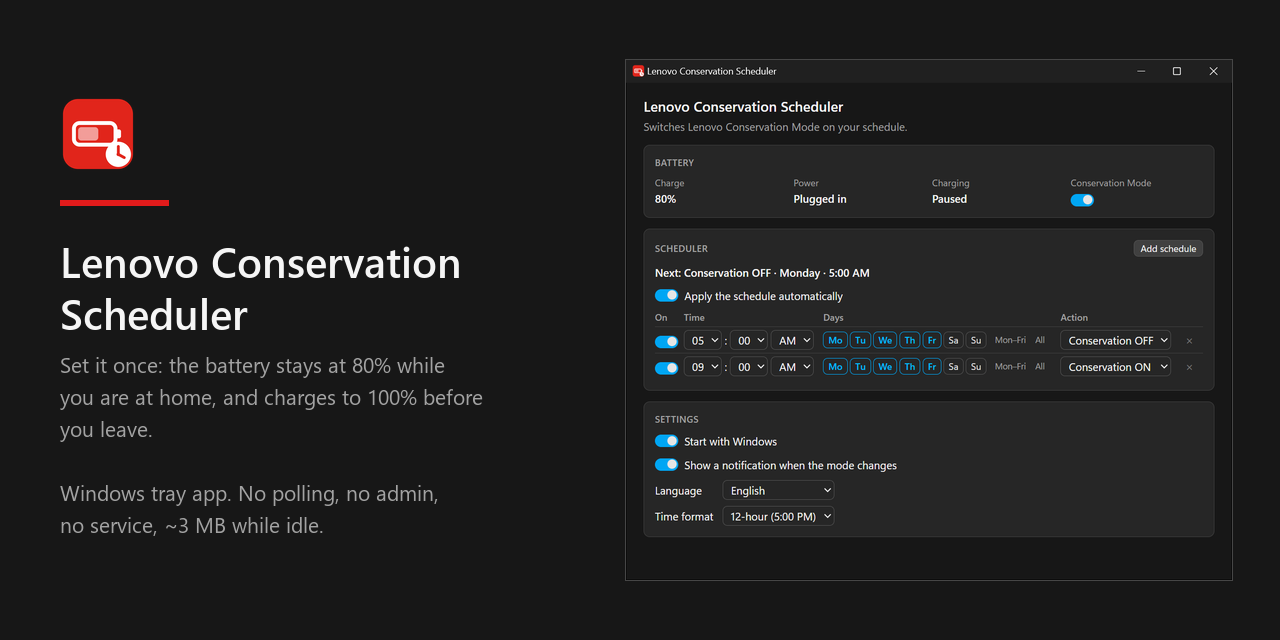
Task: Open the Conservation OFF action dropdown
Action: coord(1116,341)
